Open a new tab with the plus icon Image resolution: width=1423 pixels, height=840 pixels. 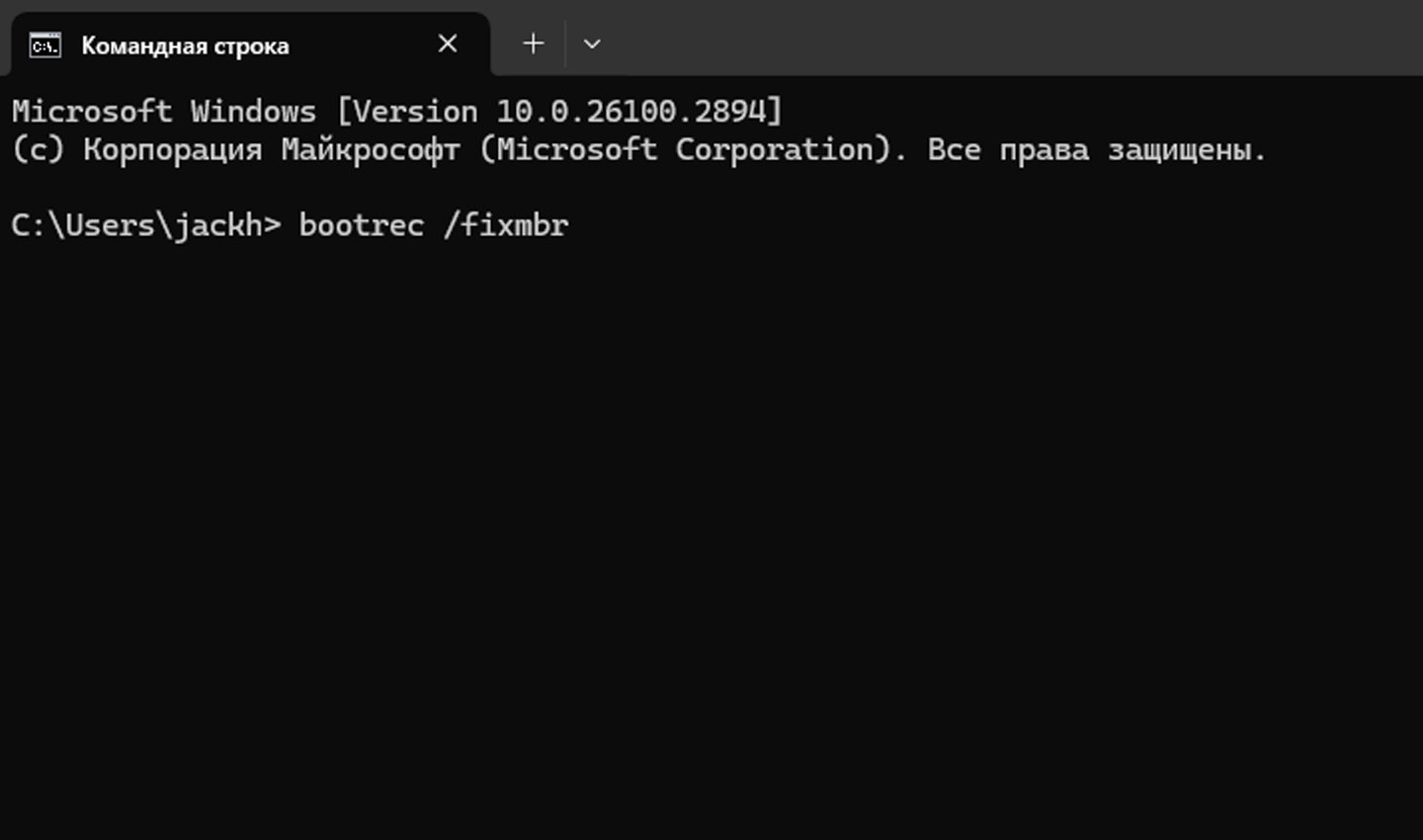[533, 43]
